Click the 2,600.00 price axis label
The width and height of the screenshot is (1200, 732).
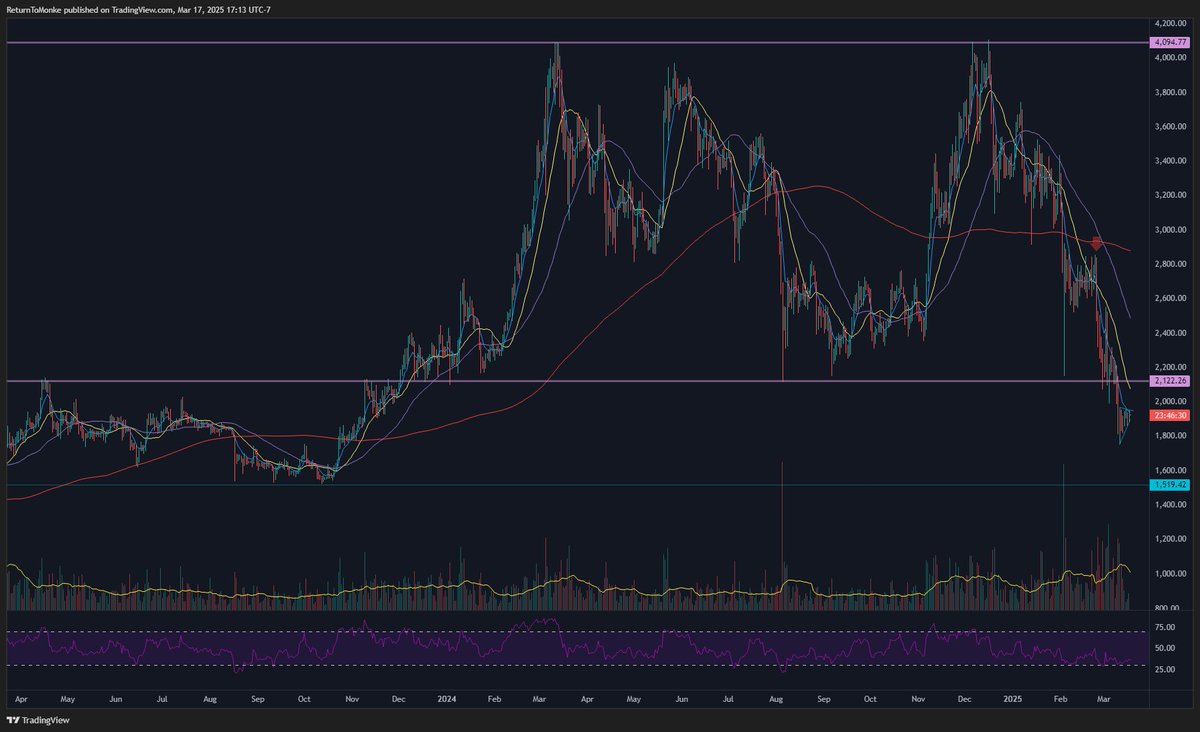1169,298
